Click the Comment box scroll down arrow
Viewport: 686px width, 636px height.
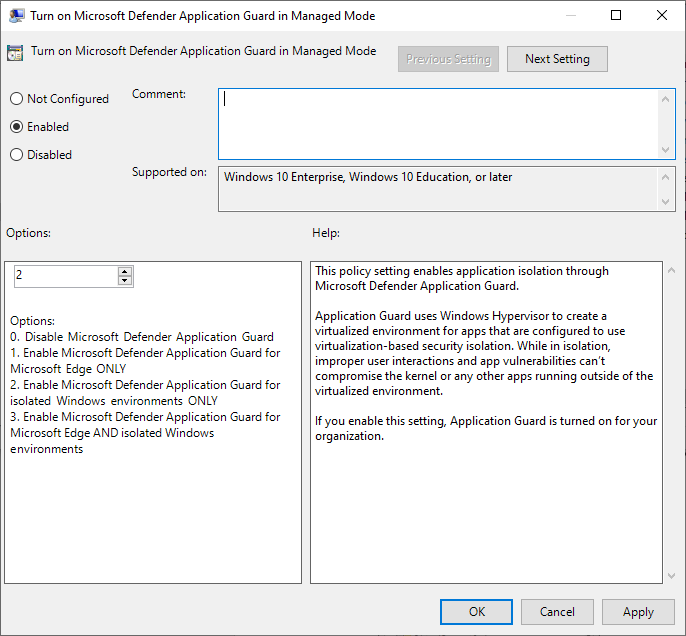click(665, 150)
